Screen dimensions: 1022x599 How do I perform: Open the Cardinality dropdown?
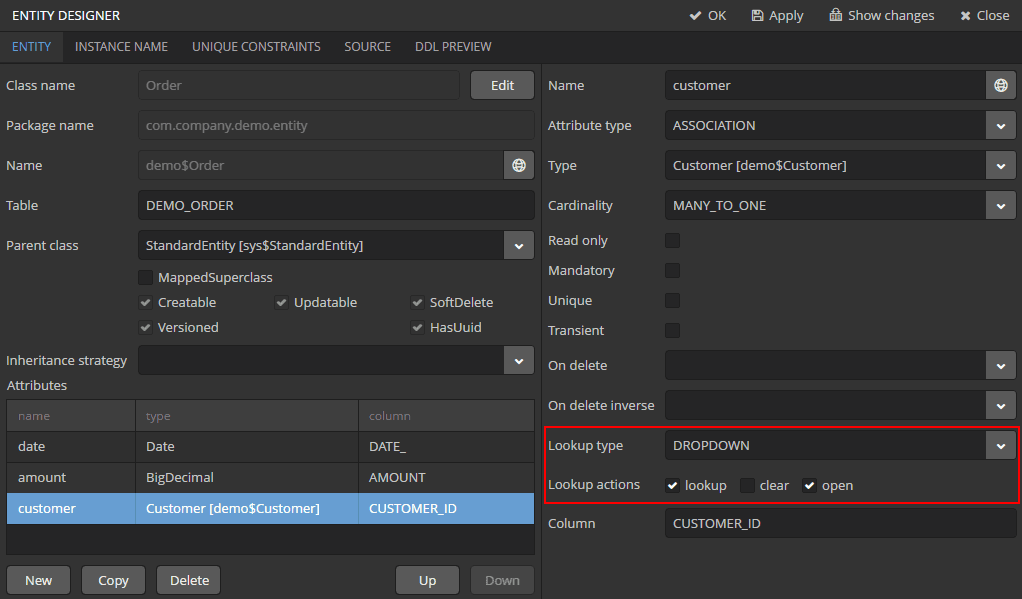pyautogui.click(x=1000, y=206)
